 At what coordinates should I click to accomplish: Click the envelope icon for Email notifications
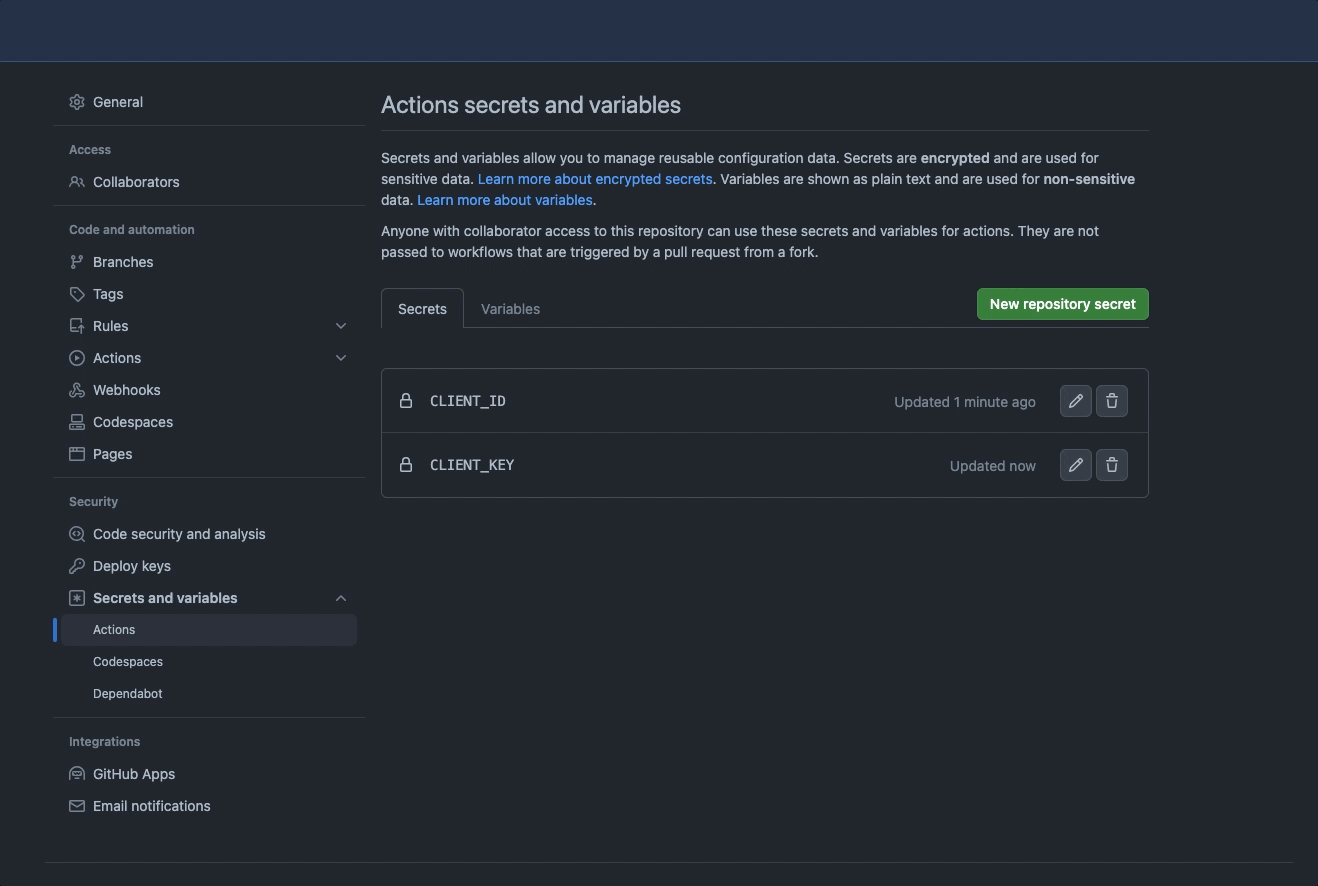click(x=77, y=806)
